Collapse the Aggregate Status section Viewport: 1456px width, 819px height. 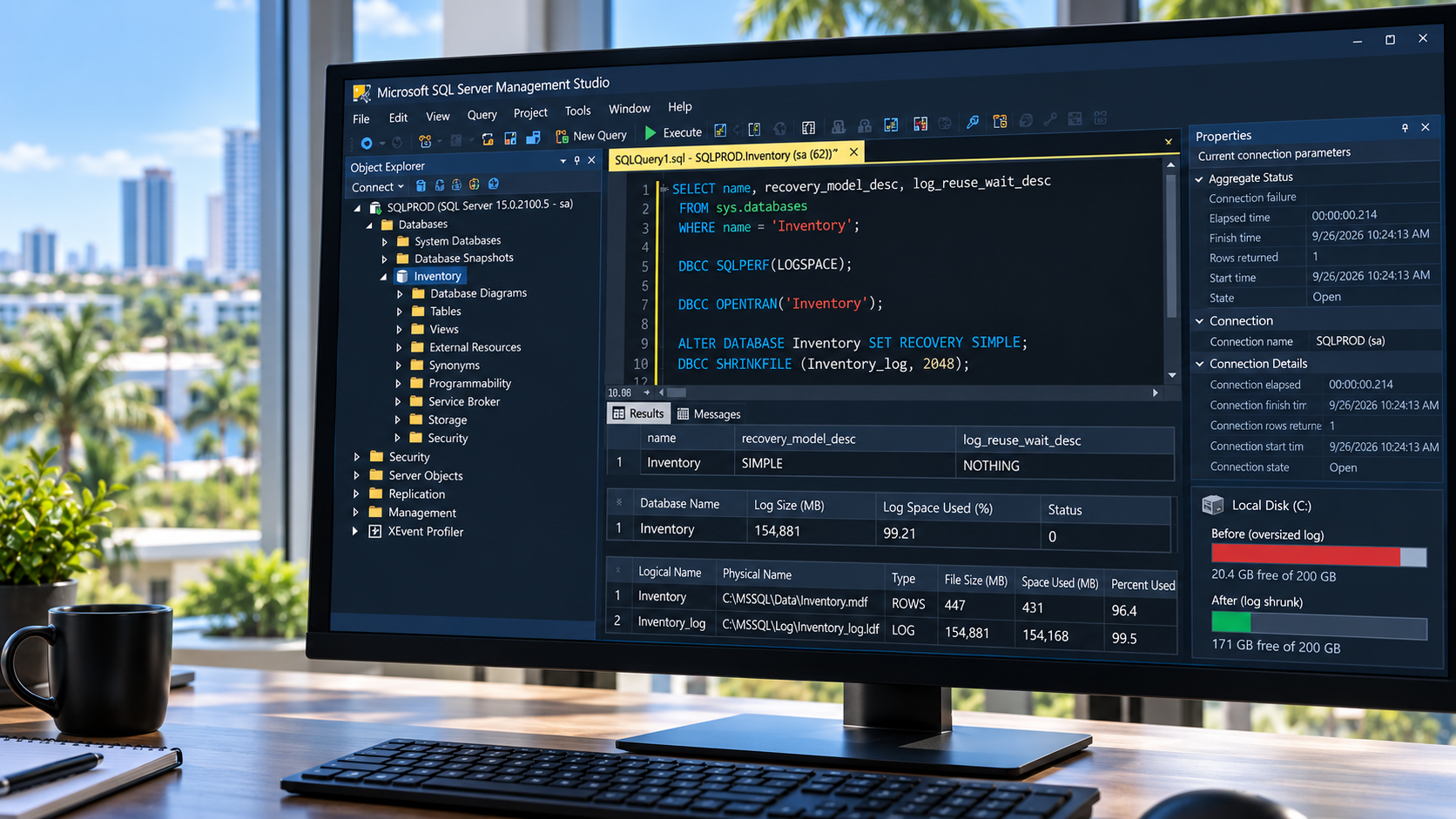click(1199, 179)
